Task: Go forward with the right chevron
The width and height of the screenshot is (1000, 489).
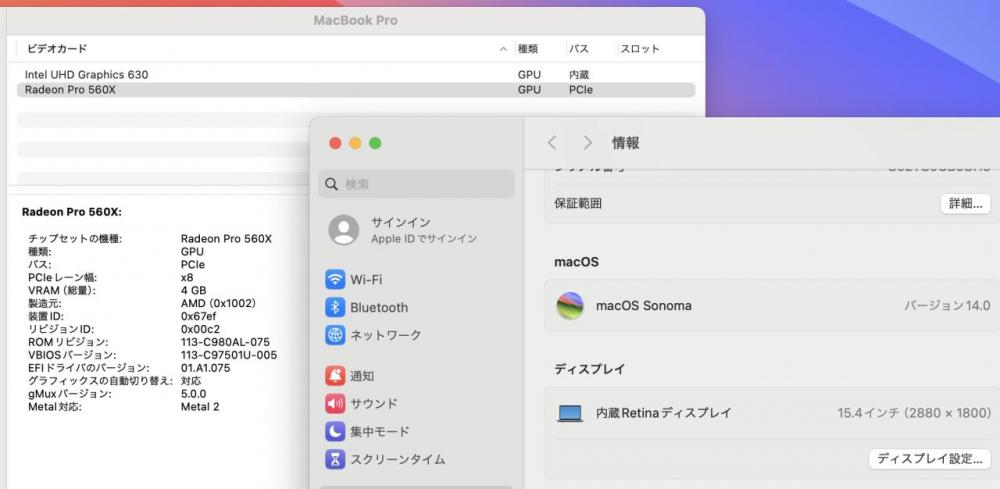Action: coord(587,143)
